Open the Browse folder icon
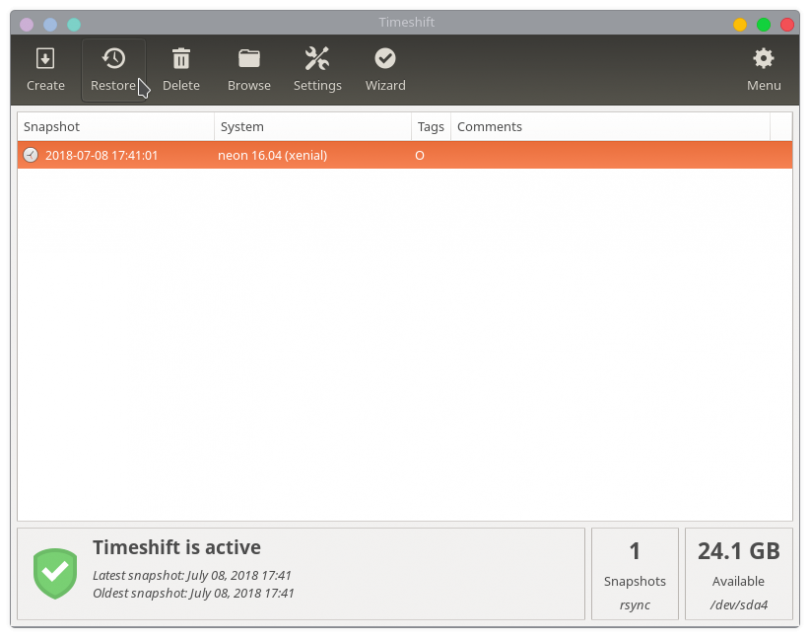The width and height of the screenshot is (810, 638). coord(248,58)
